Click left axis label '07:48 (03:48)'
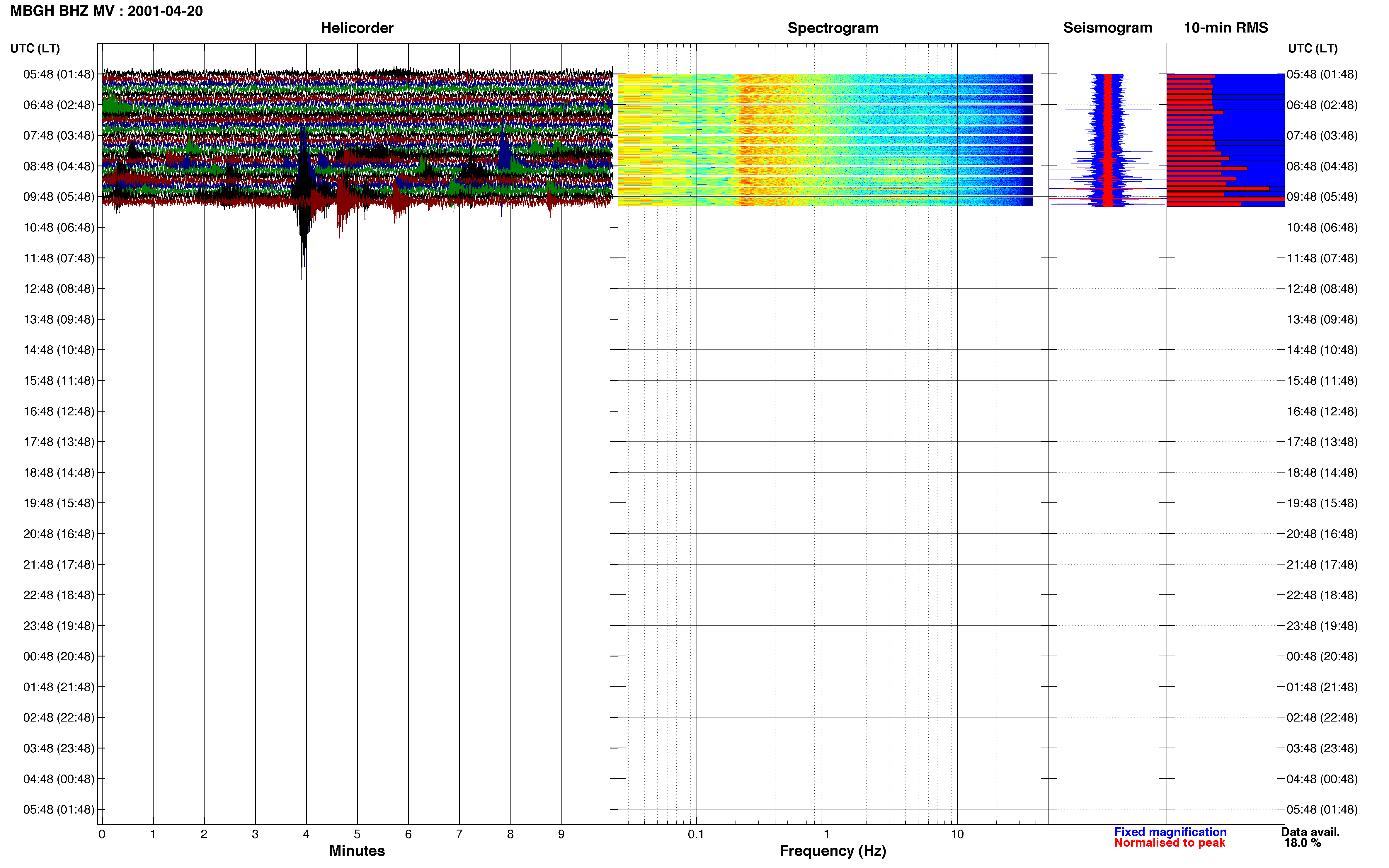 click(59, 135)
